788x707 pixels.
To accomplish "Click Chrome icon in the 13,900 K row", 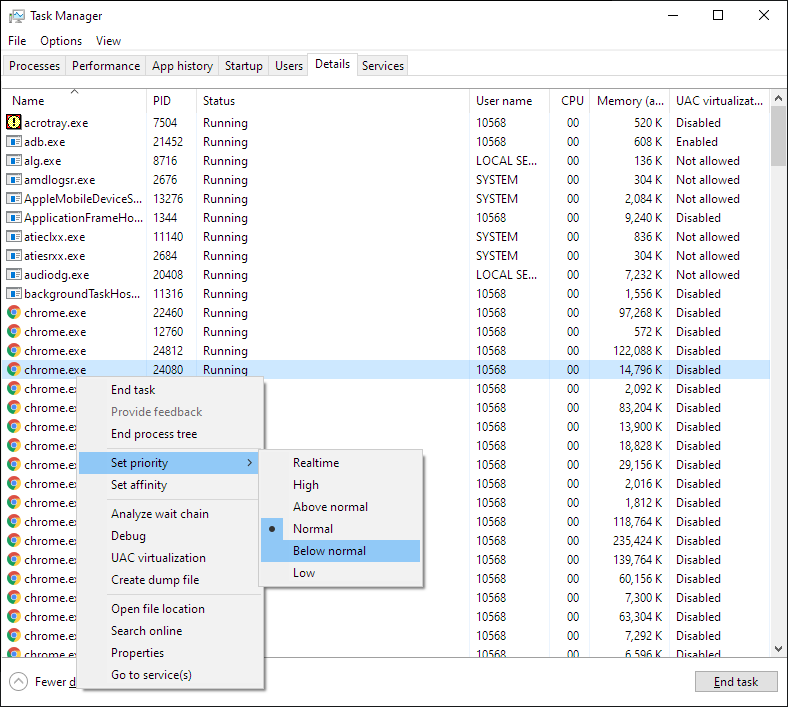I will pyautogui.click(x=14, y=427).
